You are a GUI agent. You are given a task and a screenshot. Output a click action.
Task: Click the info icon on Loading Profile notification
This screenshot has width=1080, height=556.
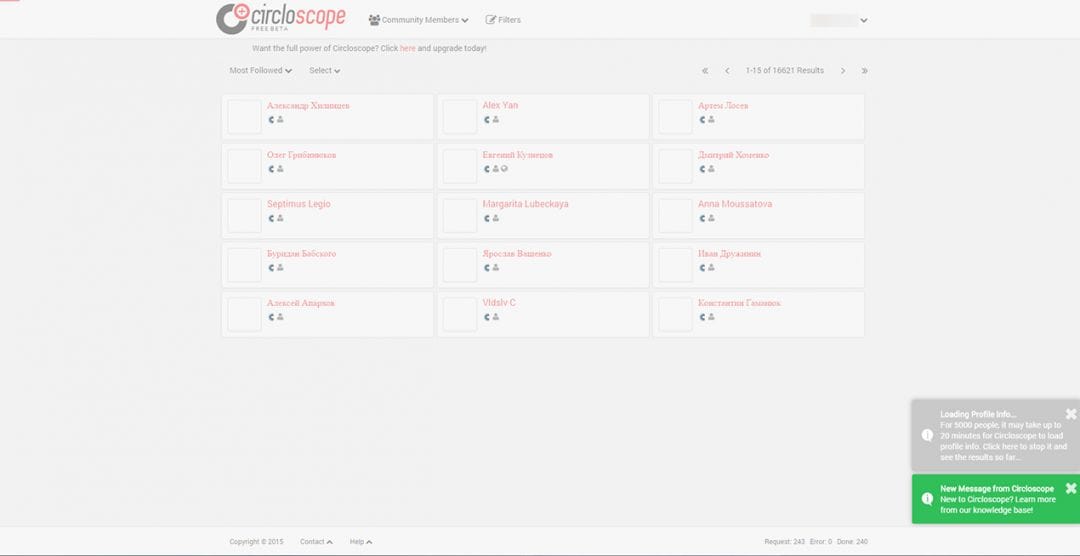[x=927, y=435]
